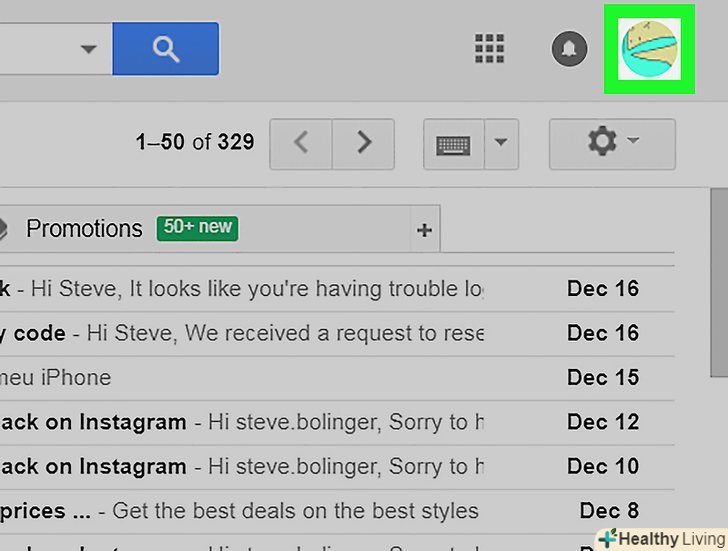Viewport: 728px width, 551px height.
Task: Go to older emails with right arrow
Action: 363,143
